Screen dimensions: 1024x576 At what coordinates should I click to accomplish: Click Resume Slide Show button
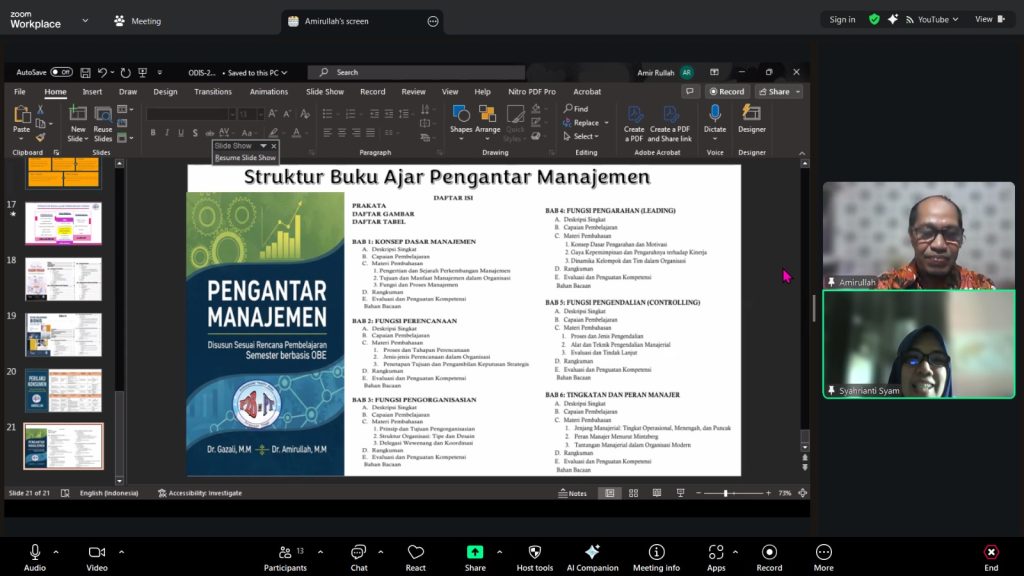245,158
